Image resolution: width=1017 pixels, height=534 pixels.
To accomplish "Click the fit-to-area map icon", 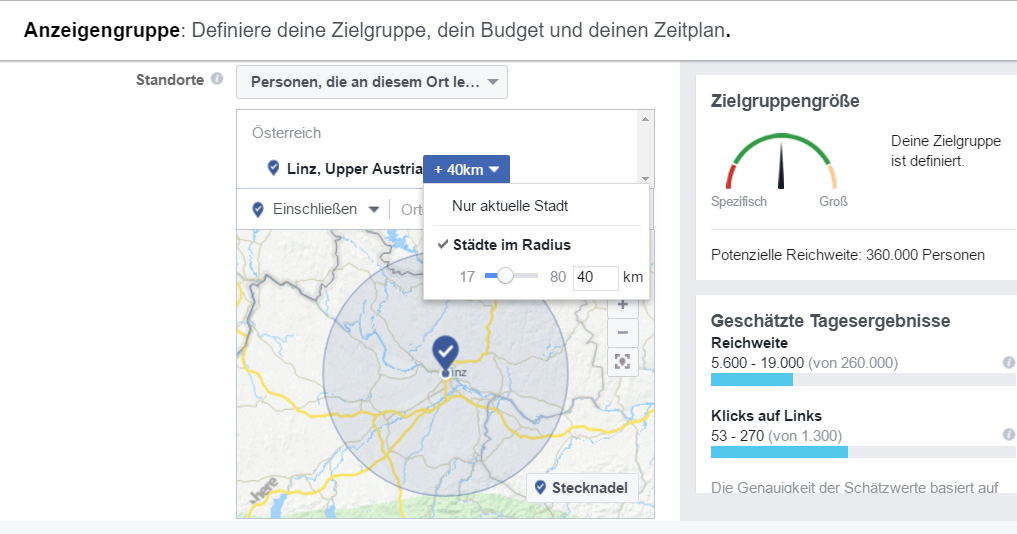I will [x=622, y=361].
